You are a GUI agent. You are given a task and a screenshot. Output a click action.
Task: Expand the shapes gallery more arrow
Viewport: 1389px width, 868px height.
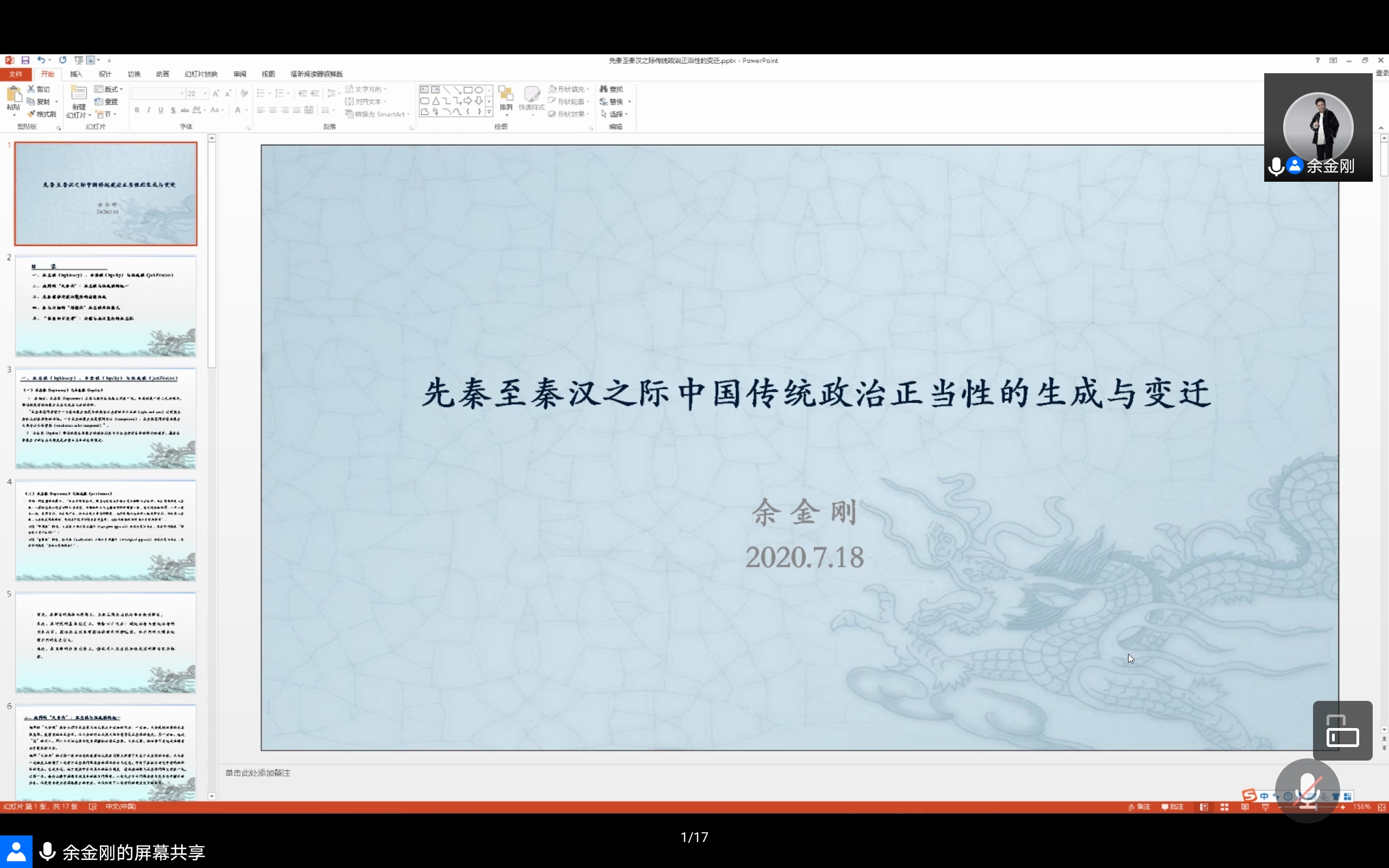point(489,112)
